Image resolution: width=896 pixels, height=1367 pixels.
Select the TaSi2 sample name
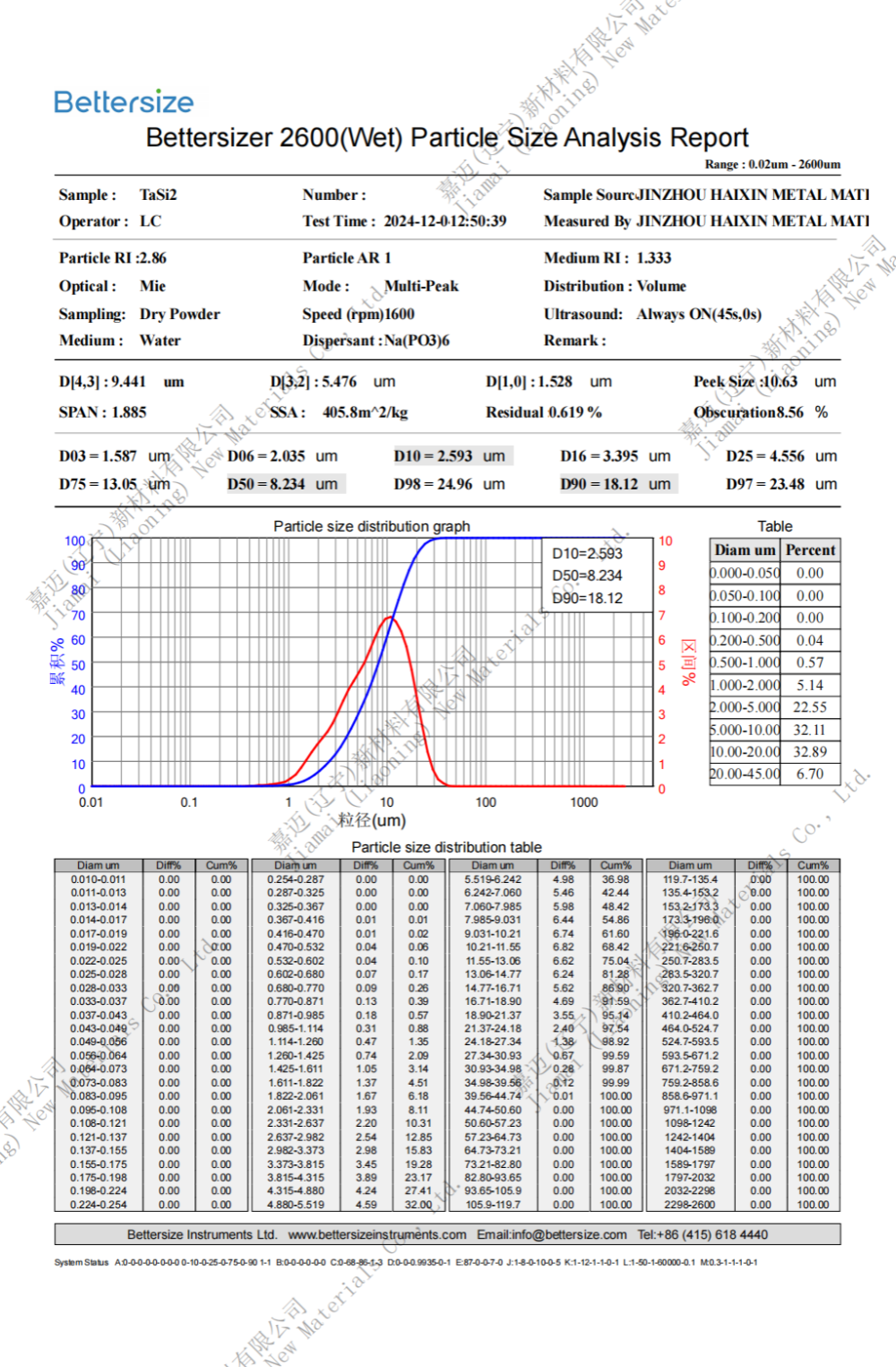159,195
